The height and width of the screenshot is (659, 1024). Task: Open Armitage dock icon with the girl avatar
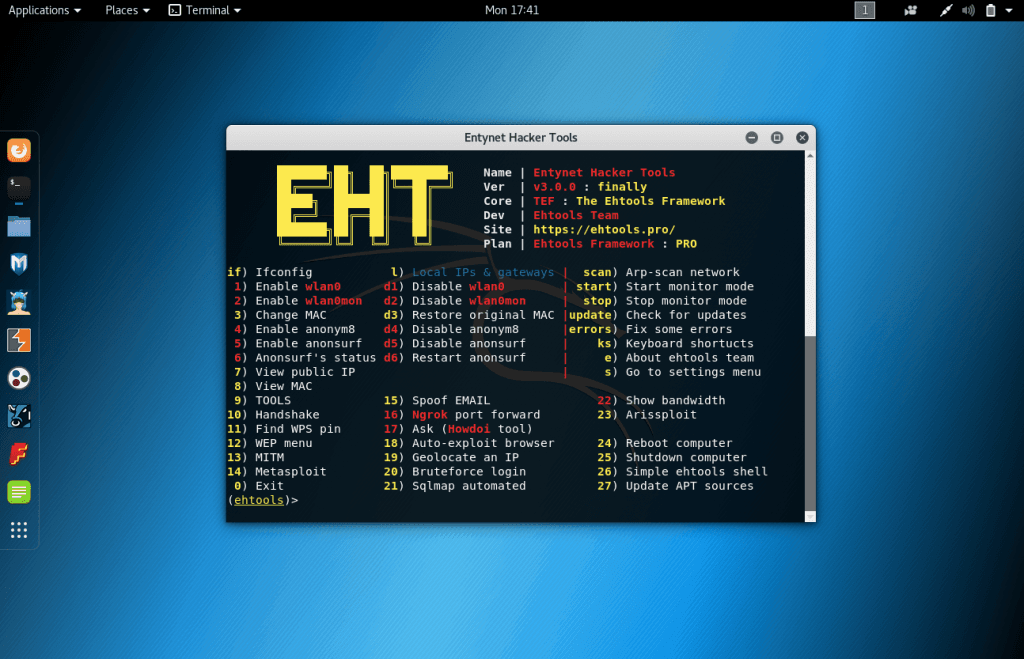coord(19,302)
